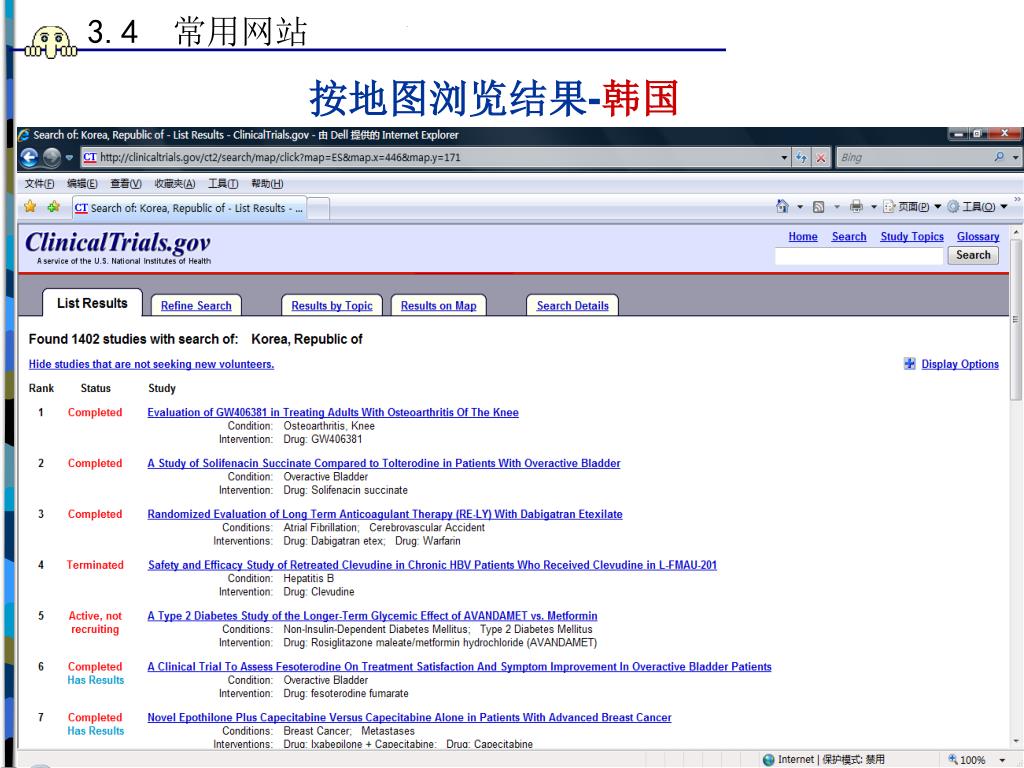Click Has Results under study rank 6
The height and width of the screenshot is (768, 1024).
[95, 680]
